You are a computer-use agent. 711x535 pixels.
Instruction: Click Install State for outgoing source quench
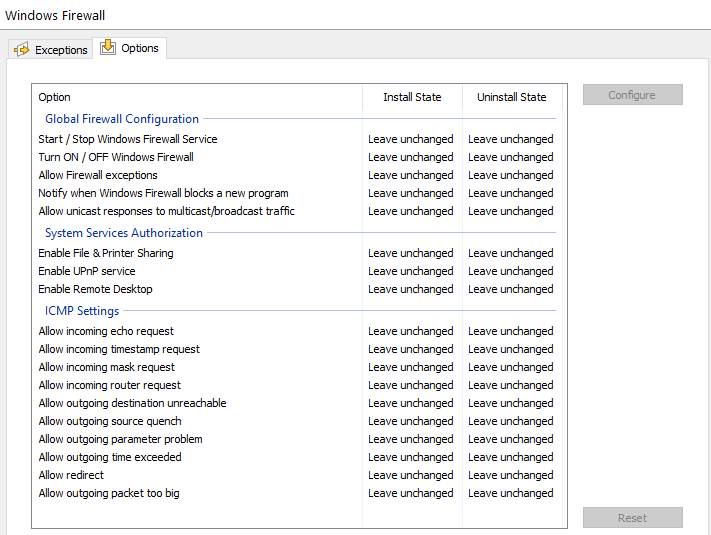(x=411, y=421)
